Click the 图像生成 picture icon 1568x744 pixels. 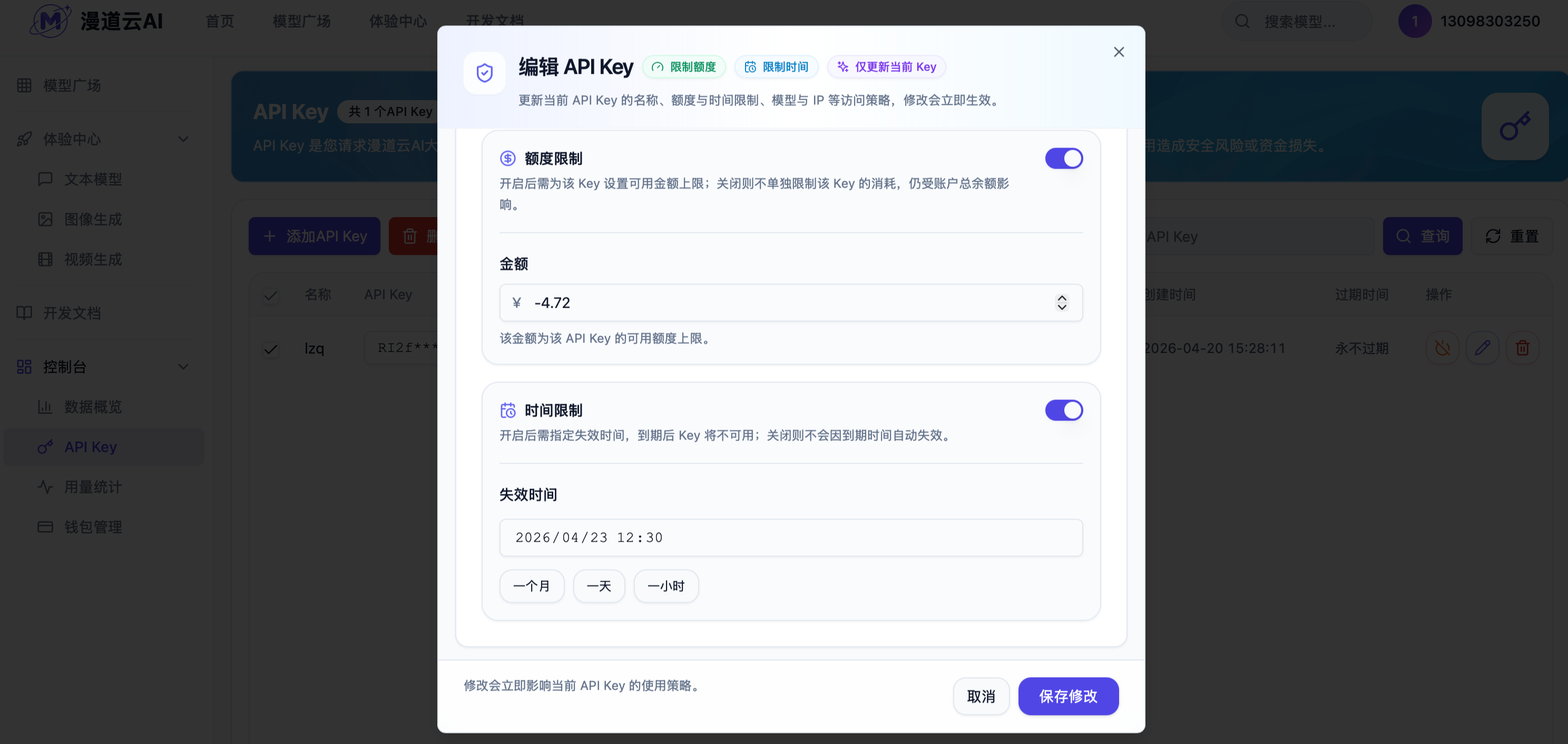45,219
